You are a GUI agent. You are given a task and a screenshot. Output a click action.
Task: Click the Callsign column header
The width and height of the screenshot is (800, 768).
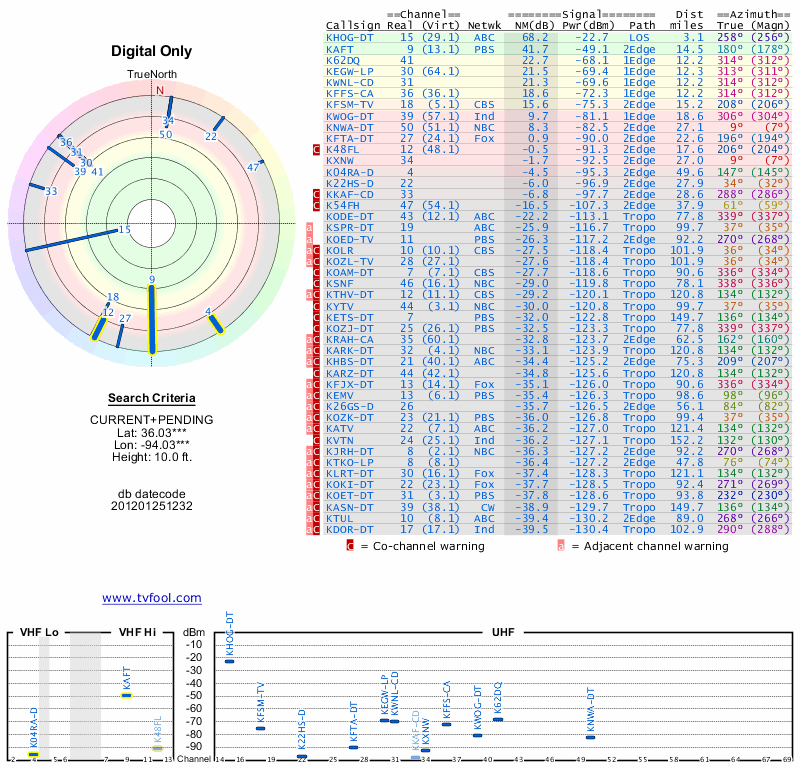353,25
